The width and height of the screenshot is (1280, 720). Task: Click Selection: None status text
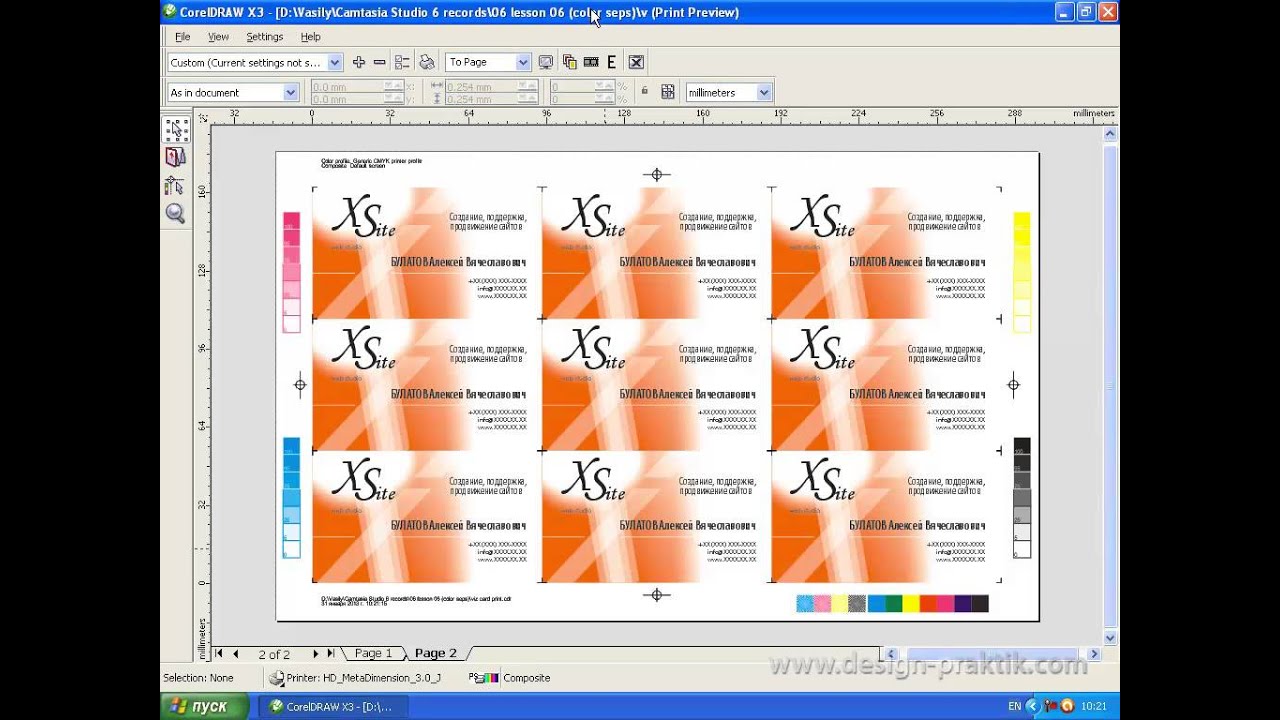coord(198,678)
